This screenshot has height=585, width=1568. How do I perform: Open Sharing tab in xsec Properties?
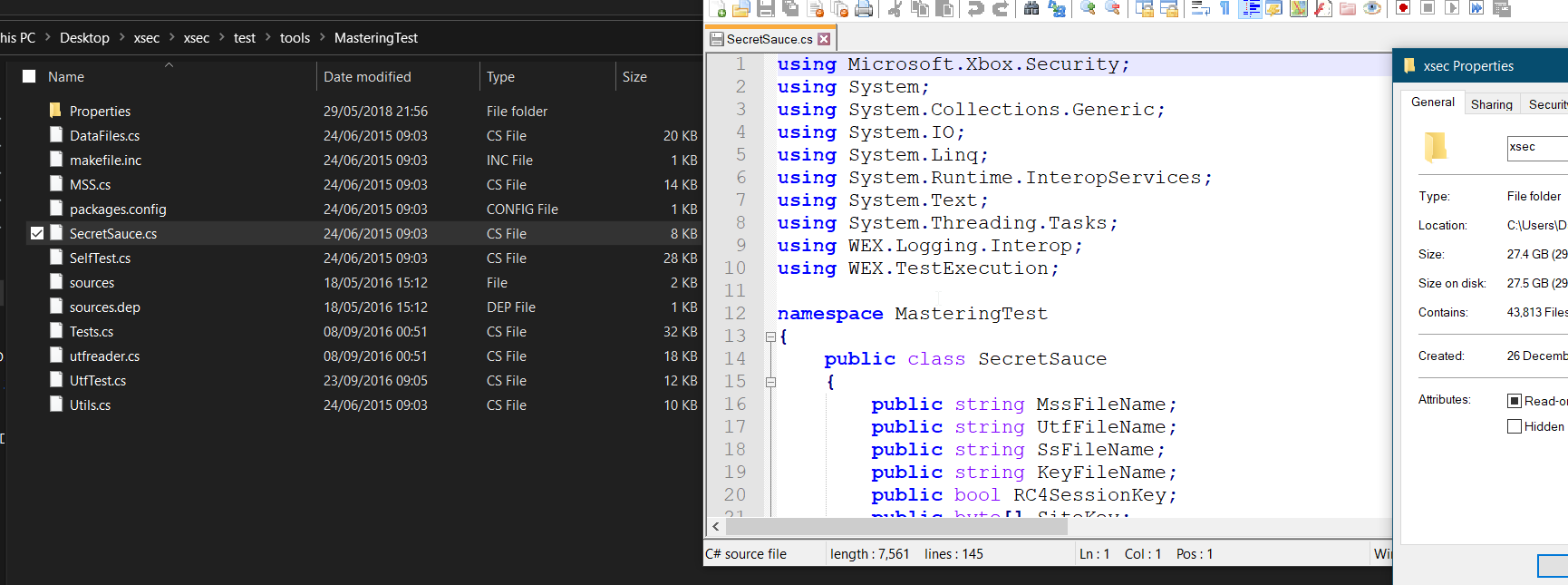(x=1491, y=104)
